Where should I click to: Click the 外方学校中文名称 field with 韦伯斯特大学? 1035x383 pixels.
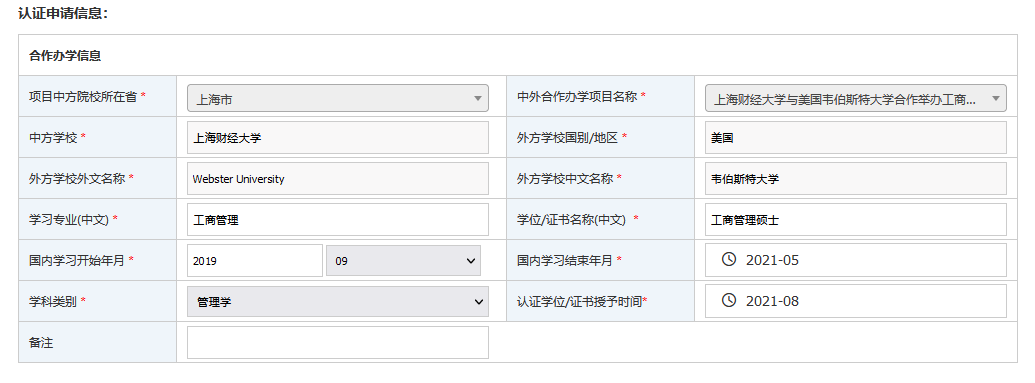pyautogui.click(x=855, y=178)
